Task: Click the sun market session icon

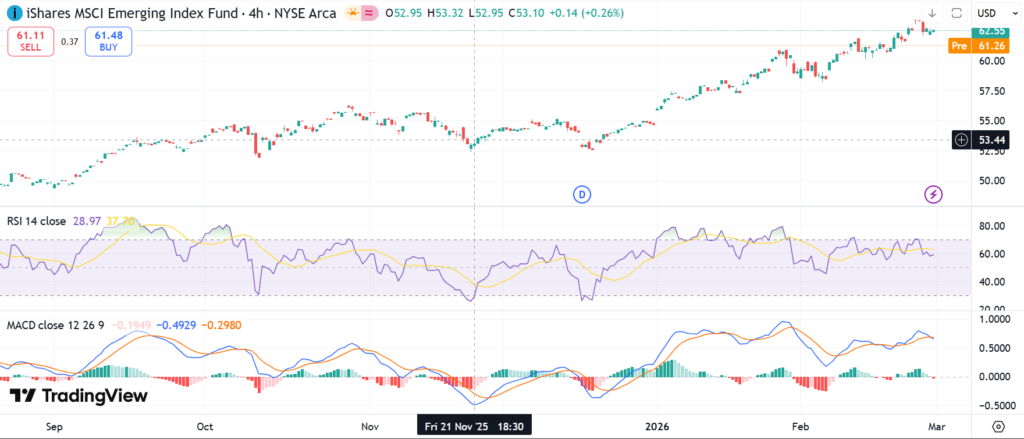Action: 354,13
